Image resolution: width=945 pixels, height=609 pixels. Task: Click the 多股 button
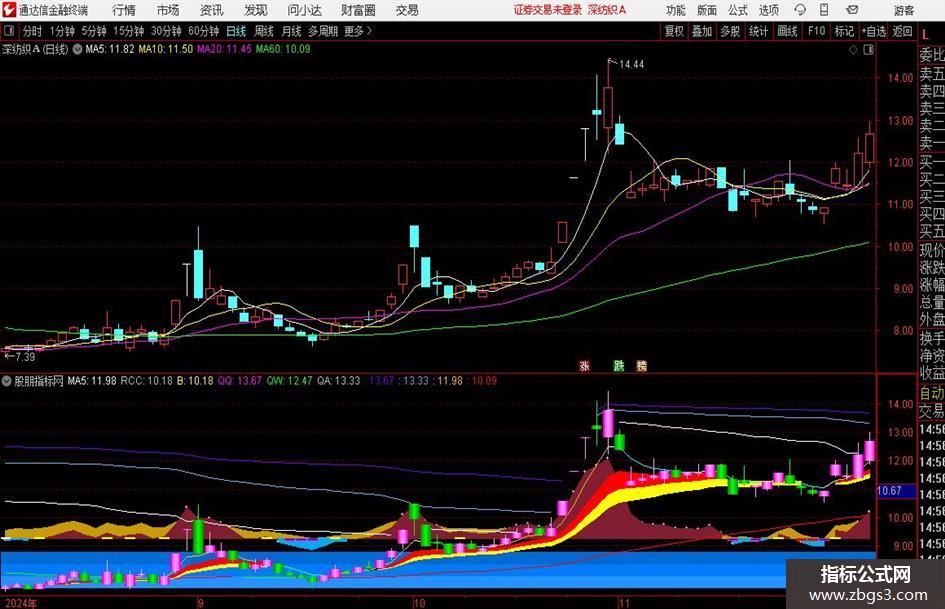click(x=730, y=31)
